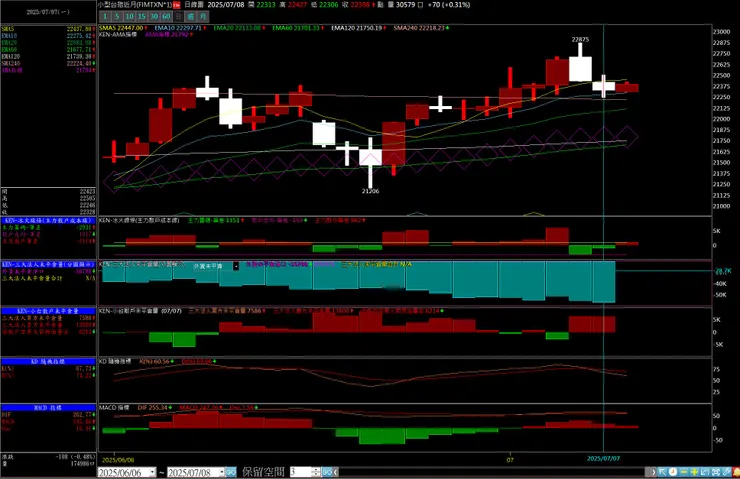
Task: Click the 保留空間 value field showing 3
Action: coord(300,472)
